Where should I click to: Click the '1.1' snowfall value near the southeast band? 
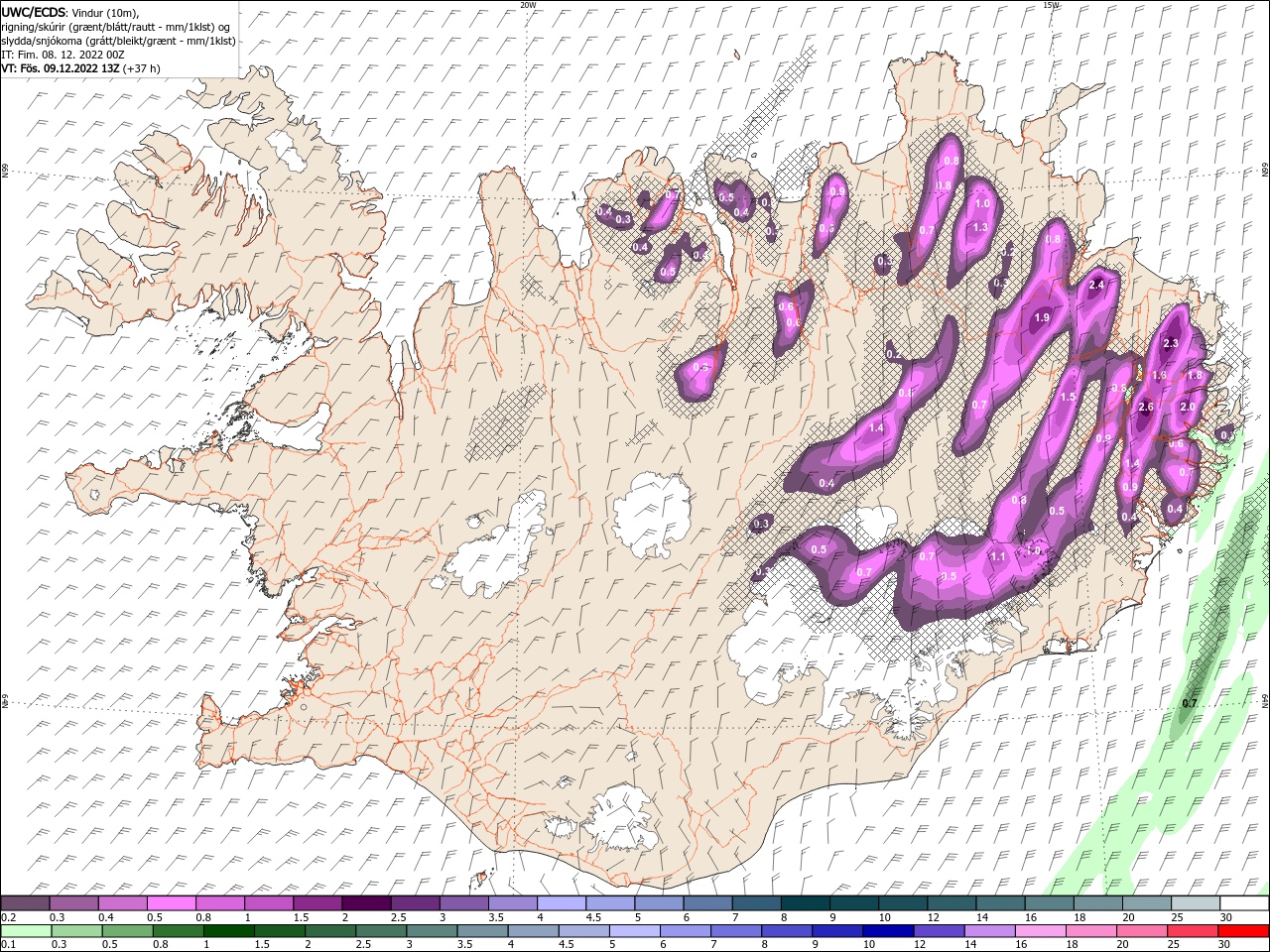pos(998,557)
